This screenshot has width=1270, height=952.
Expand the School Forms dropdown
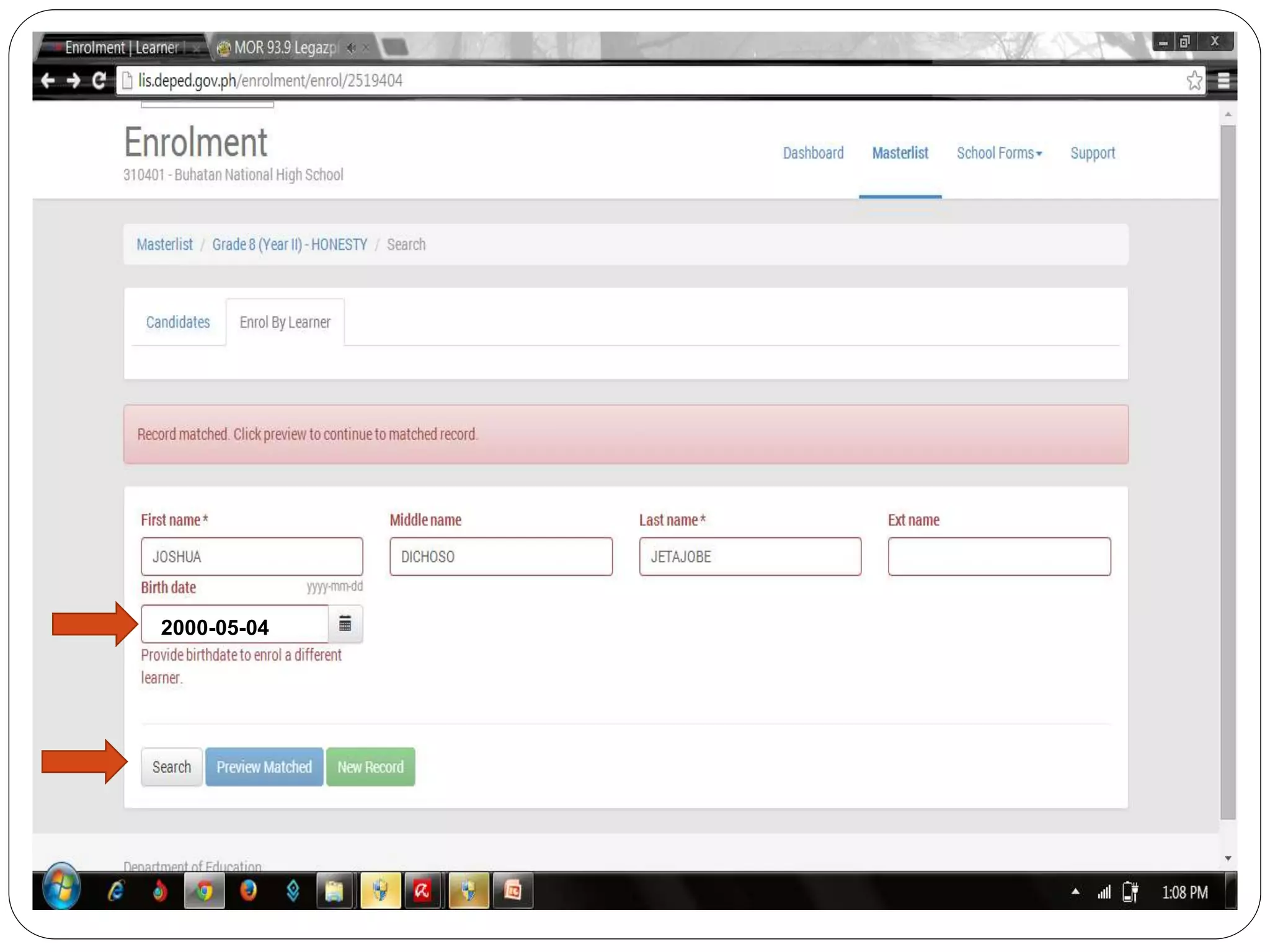pyautogui.click(x=998, y=153)
